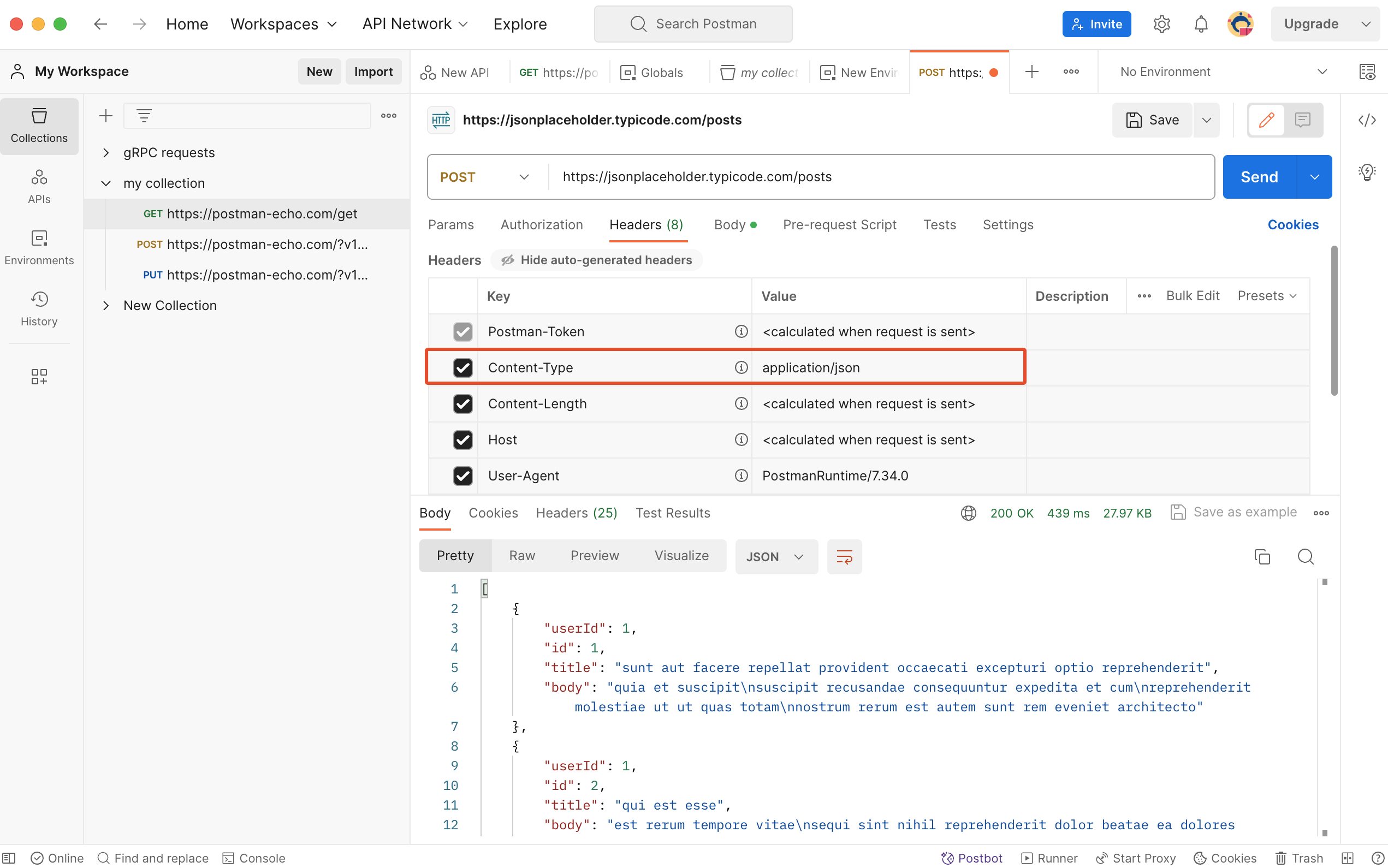This screenshot has width=1388, height=868.
Task: Open Postman settings gear
Action: 1162,23
